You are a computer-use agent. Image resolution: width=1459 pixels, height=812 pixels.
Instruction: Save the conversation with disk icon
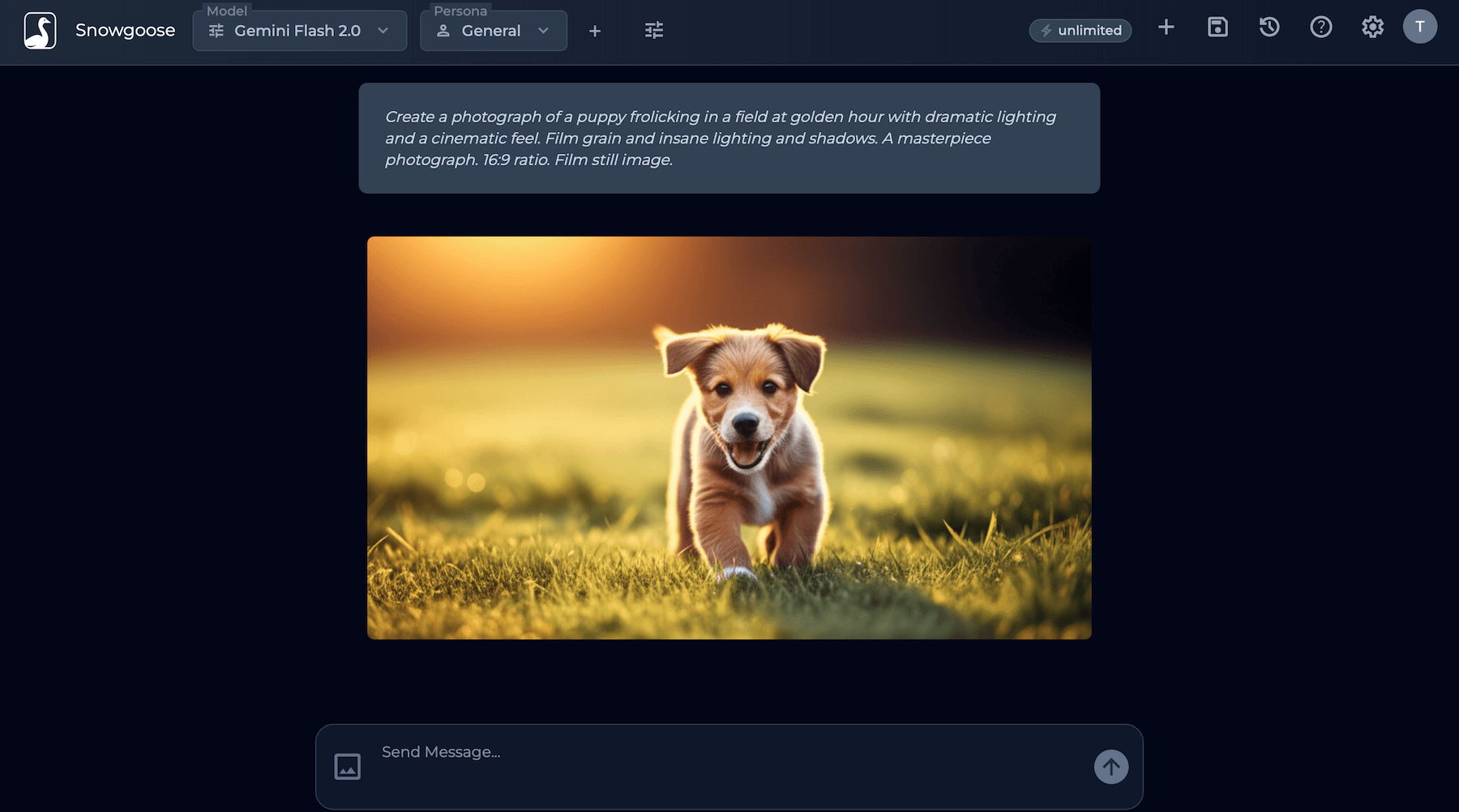pyautogui.click(x=1217, y=27)
